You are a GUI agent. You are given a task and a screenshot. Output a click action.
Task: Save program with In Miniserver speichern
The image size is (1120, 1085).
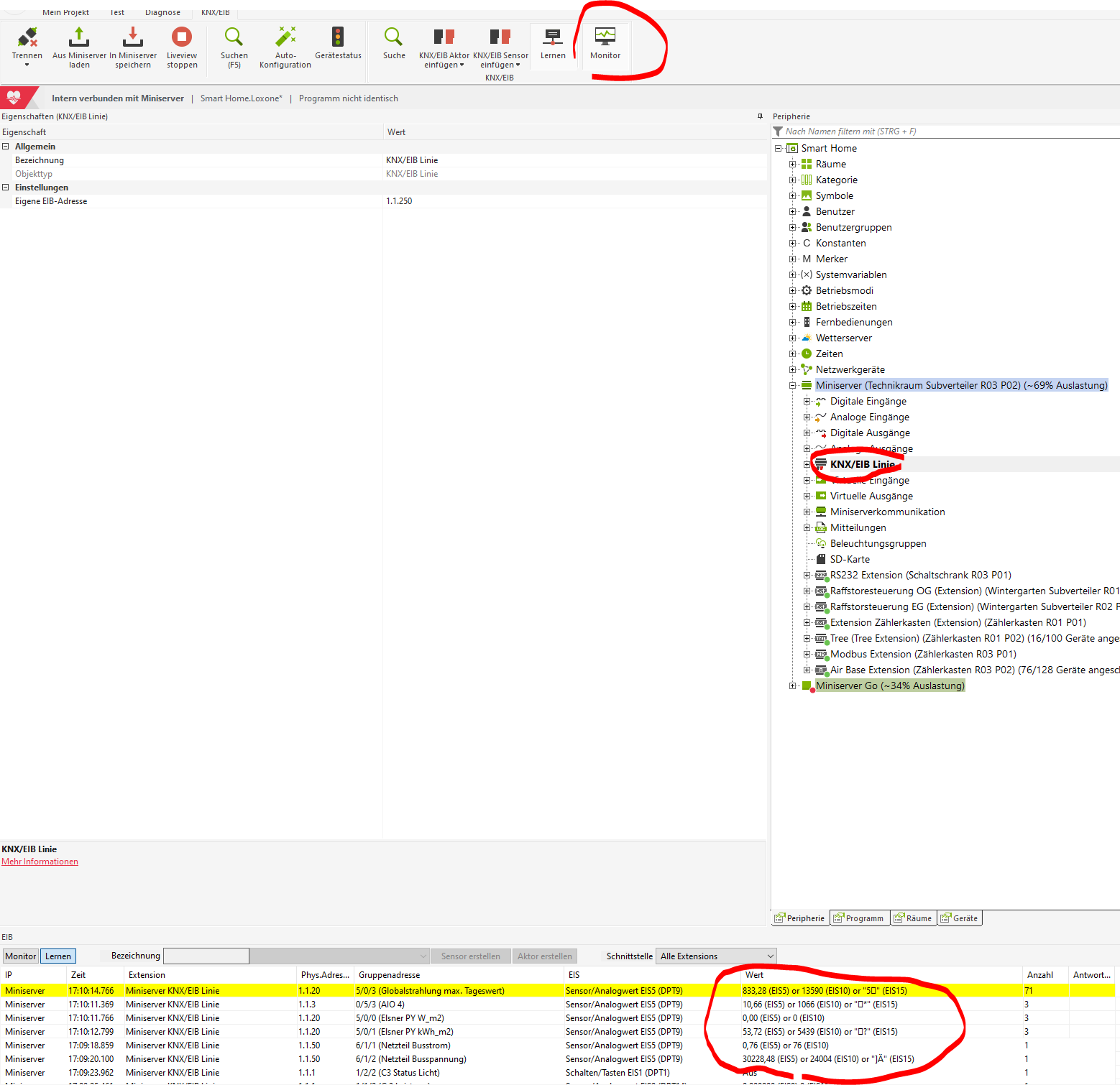[133, 47]
